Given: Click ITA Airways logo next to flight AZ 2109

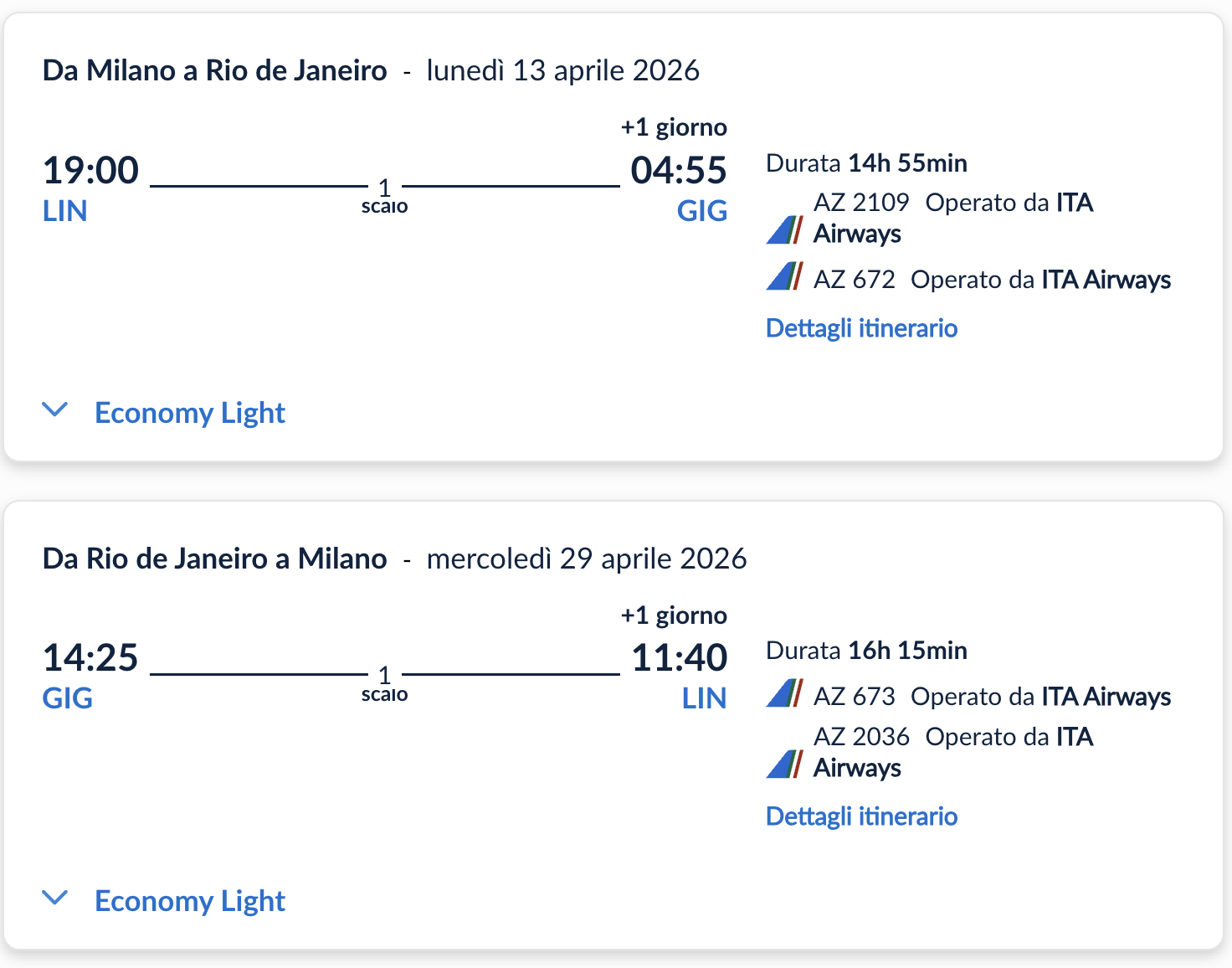Looking at the screenshot, I should tap(785, 228).
